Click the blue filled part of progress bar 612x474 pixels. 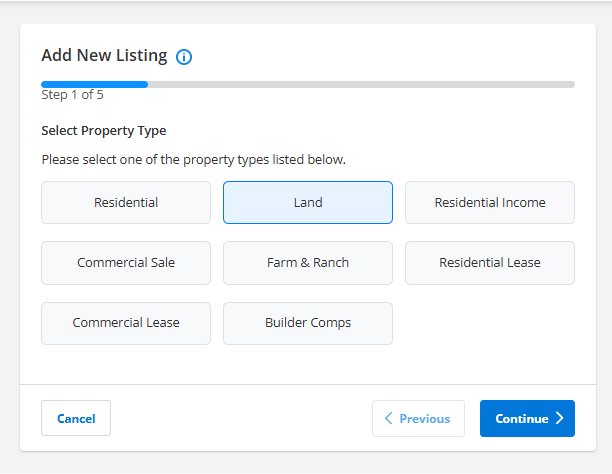pyautogui.click(x=94, y=85)
